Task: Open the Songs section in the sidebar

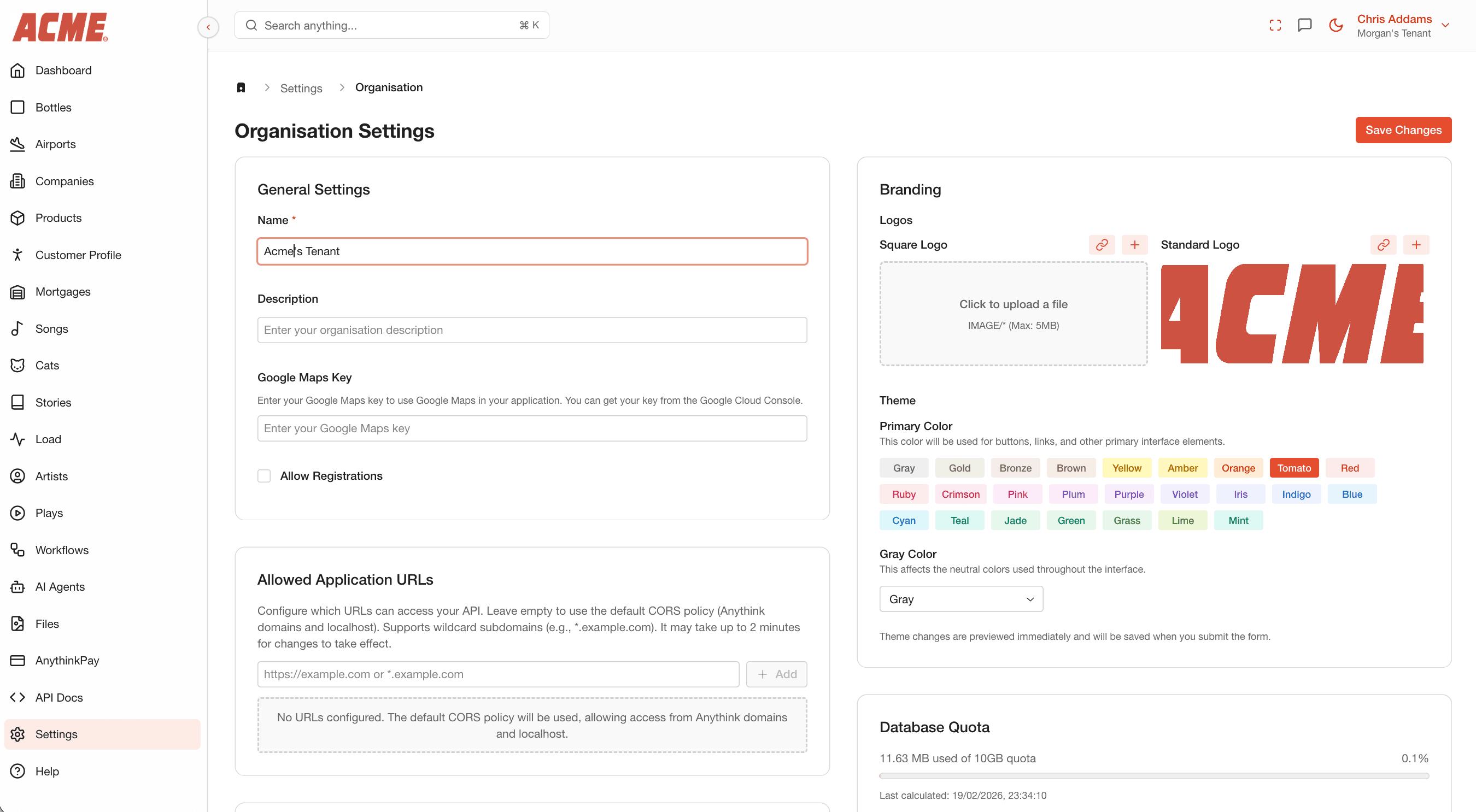Action: pos(52,329)
